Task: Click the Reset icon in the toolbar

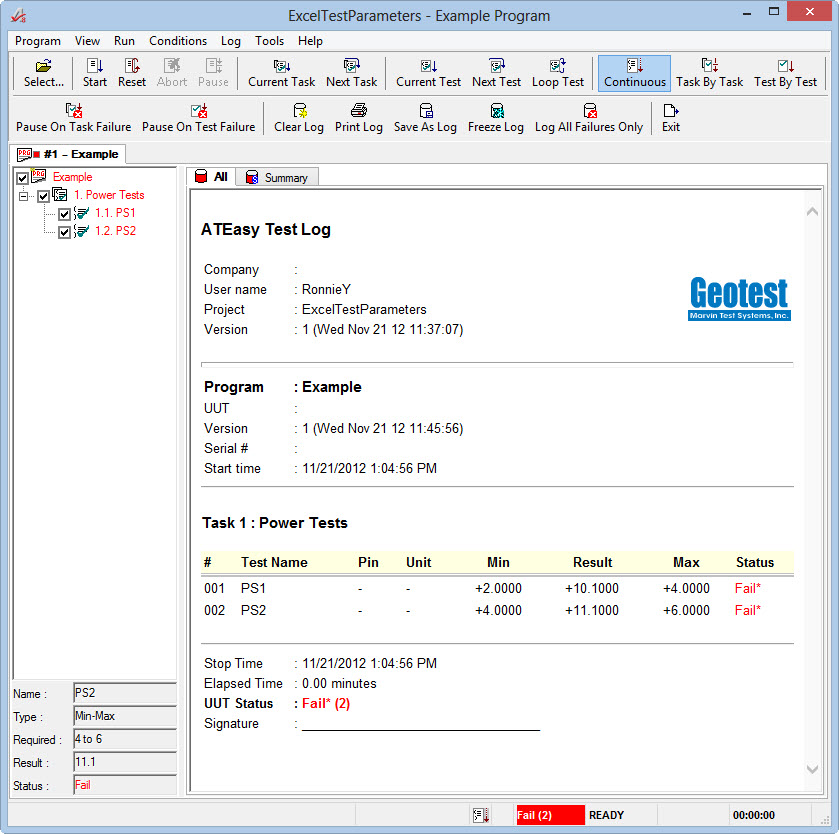Action: pyautogui.click(x=131, y=72)
